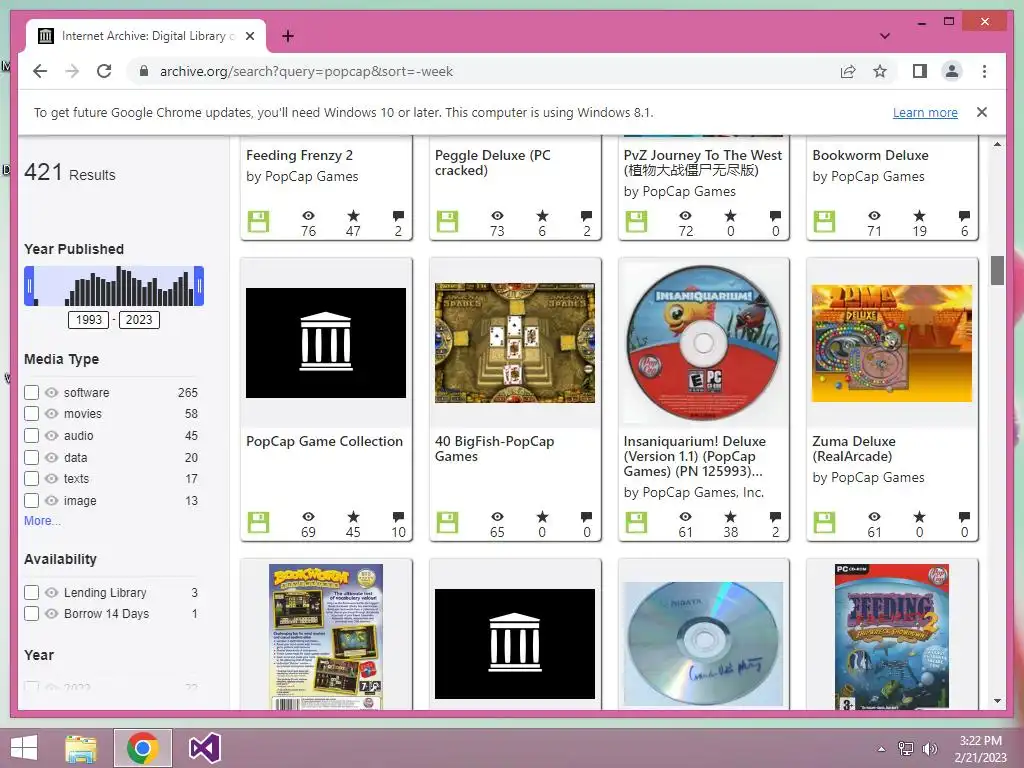The image size is (1024, 768).
Task: Click the floppy icon on Bookworm Deluxe card
Action: (x=824, y=221)
